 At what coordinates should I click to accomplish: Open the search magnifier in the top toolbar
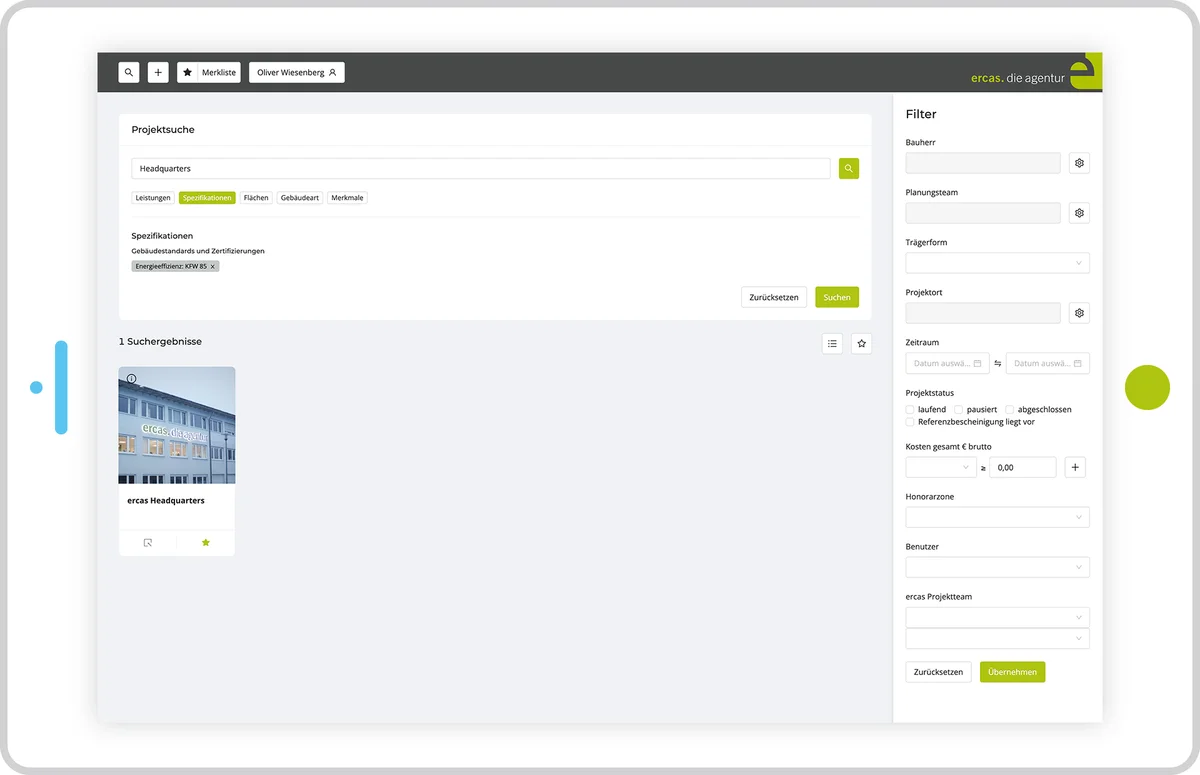pyautogui.click(x=128, y=72)
